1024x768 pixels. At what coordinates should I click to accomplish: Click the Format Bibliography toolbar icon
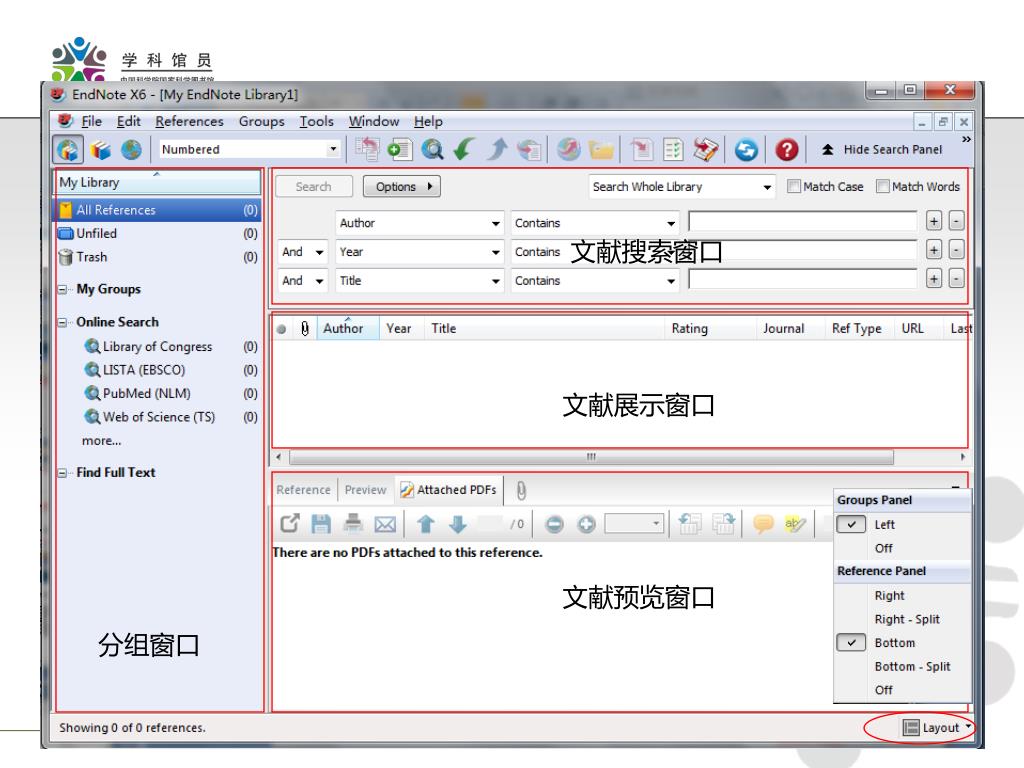[x=673, y=150]
